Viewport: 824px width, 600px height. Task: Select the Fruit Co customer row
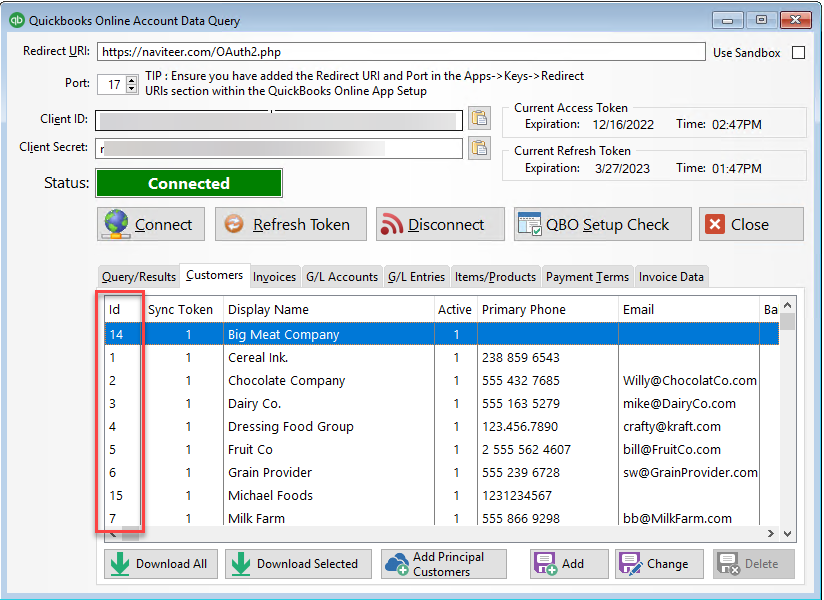click(441, 450)
